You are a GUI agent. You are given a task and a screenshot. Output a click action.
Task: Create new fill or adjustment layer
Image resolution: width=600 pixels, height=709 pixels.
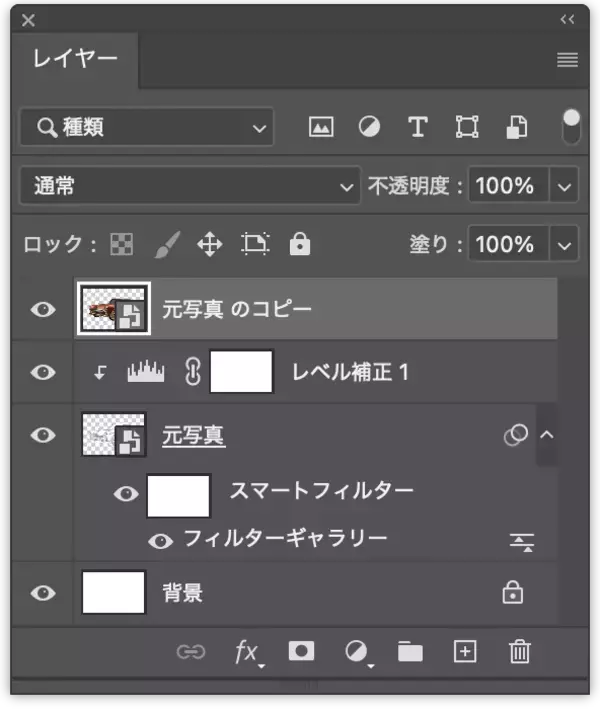point(358,653)
